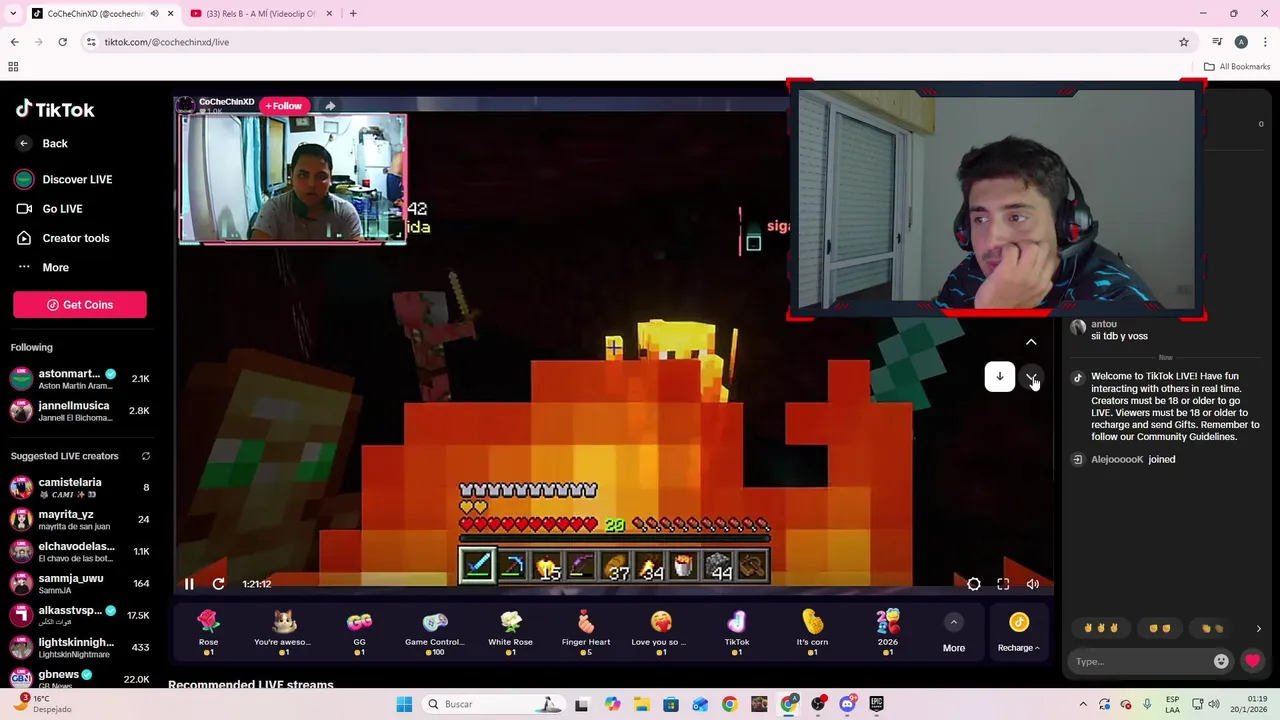Send the TikTok gift
This screenshot has width=1280, height=720.
point(737,633)
